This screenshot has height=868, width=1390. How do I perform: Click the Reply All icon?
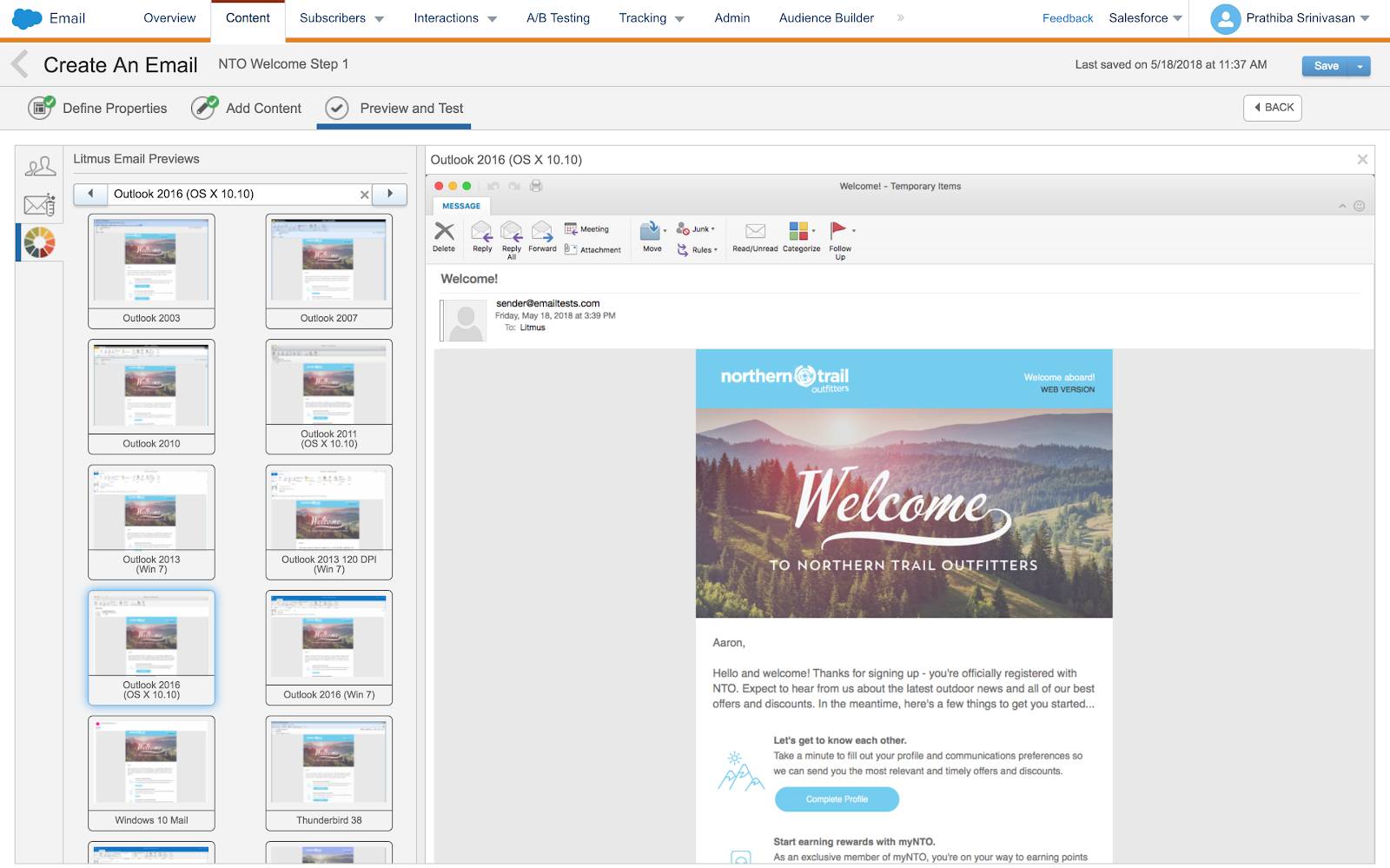pyautogui.click(x=512, y=231)
